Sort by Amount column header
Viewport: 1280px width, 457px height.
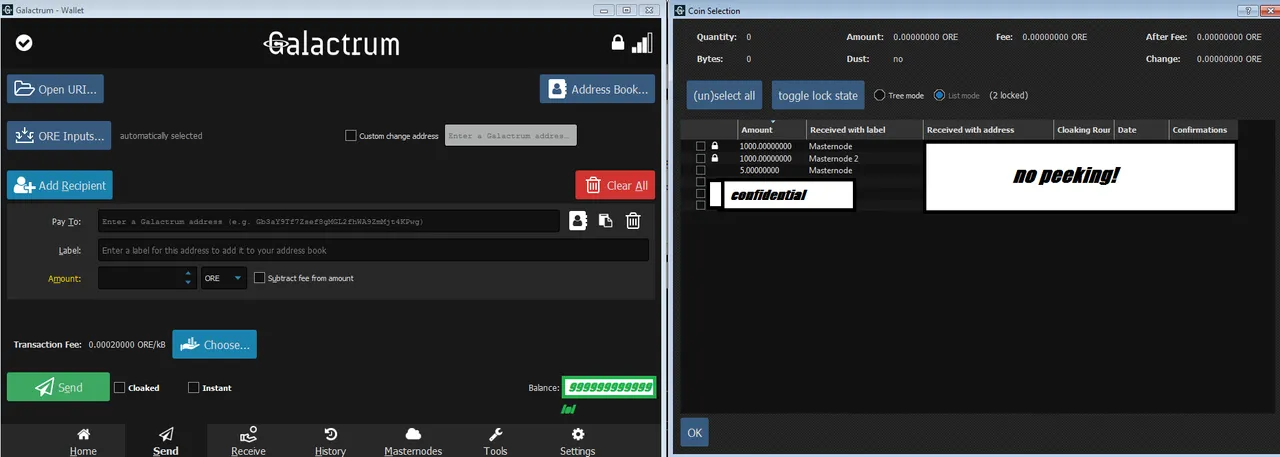[772, 130]
